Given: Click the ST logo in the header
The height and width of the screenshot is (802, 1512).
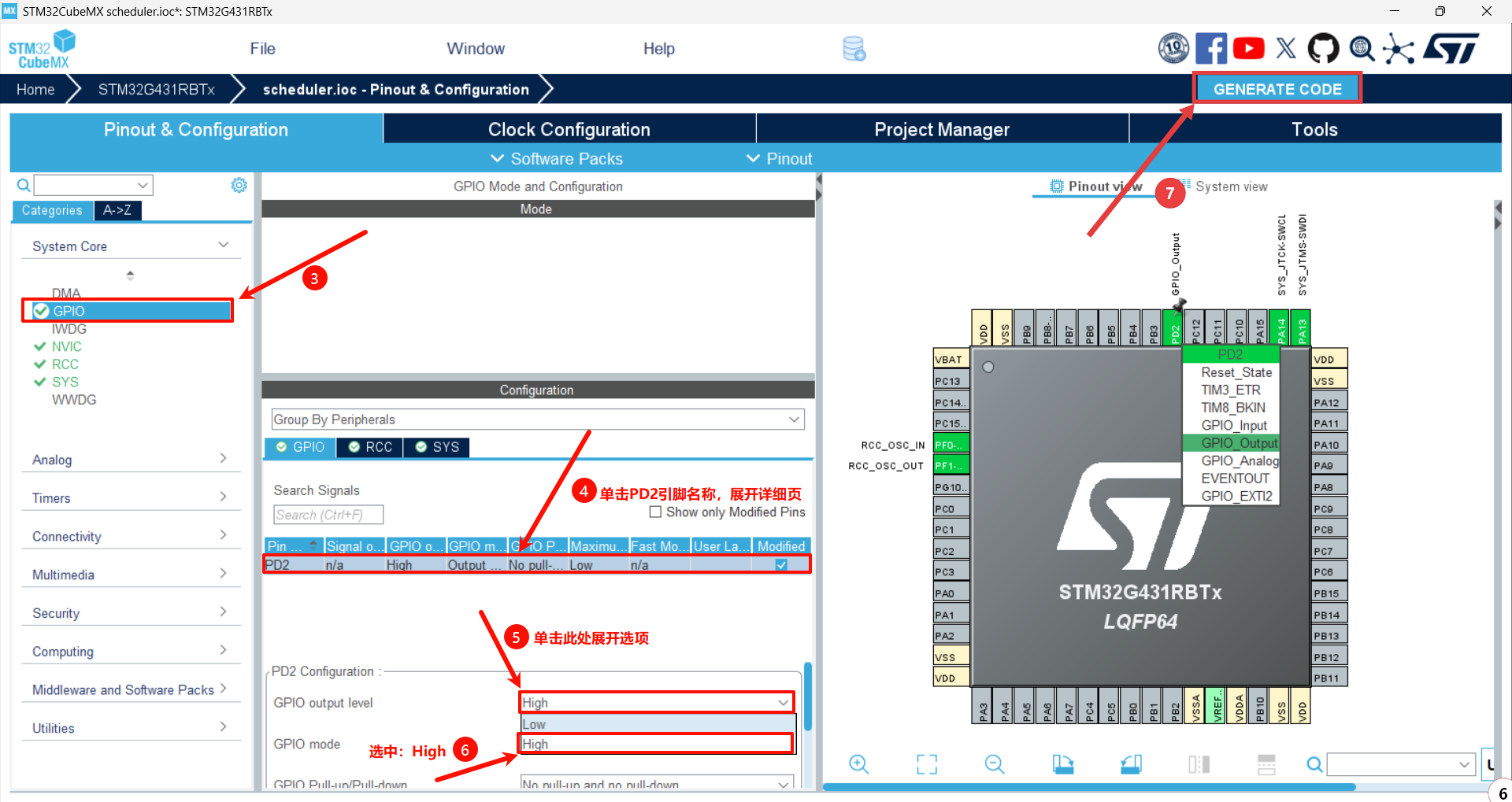Looking at the screenshot, I should (1451, 49).
